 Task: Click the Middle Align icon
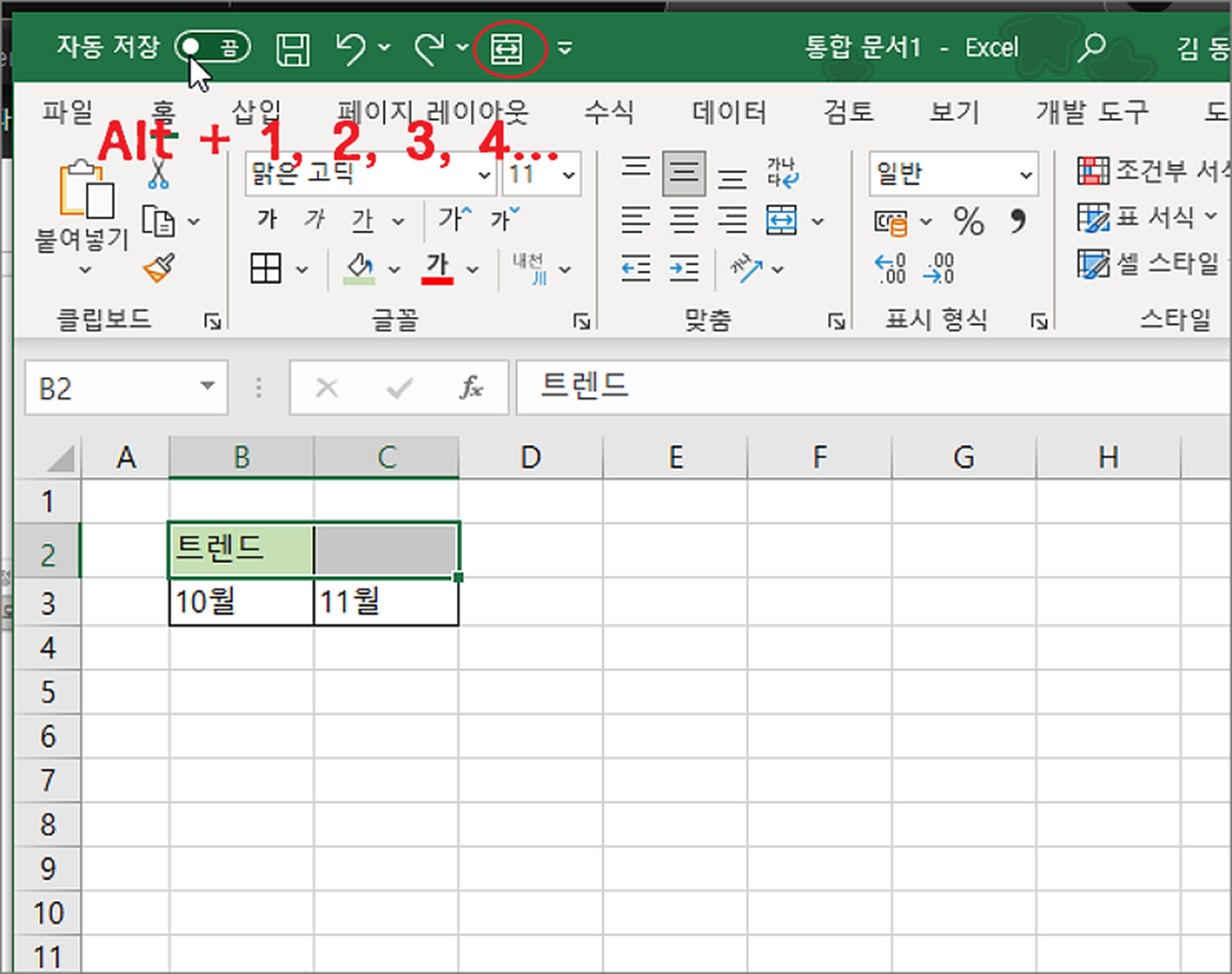pyautogui.click(x=684, y=174)
